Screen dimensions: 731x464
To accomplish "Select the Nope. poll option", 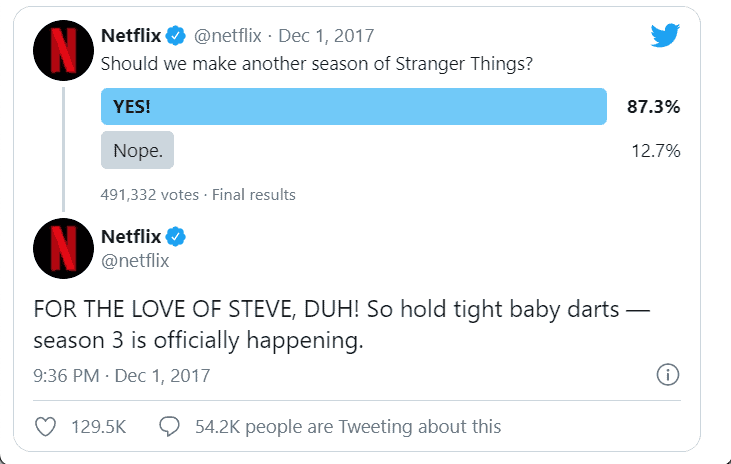I will coord(137,150).
